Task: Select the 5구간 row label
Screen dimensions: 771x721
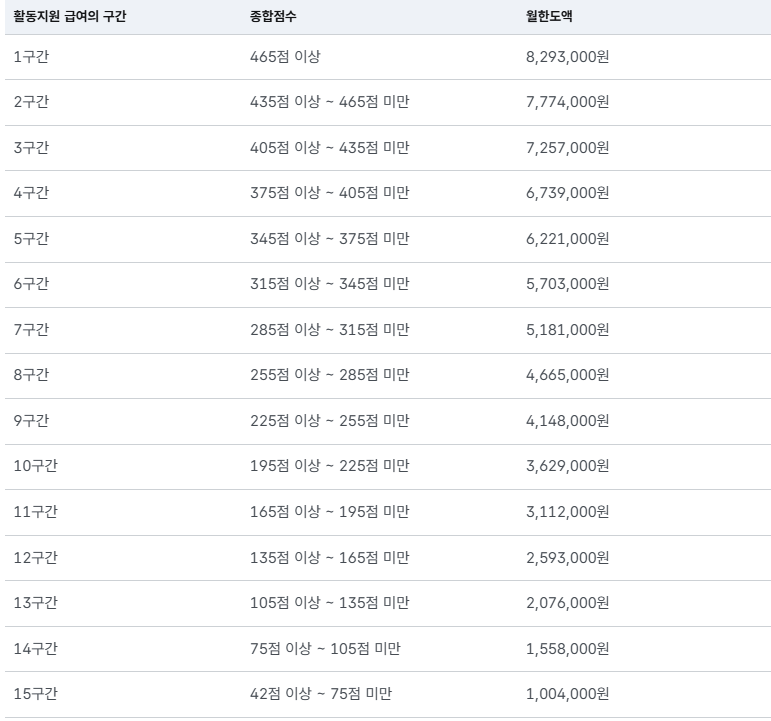Action: pyautogui.click(x=31, y=239)
